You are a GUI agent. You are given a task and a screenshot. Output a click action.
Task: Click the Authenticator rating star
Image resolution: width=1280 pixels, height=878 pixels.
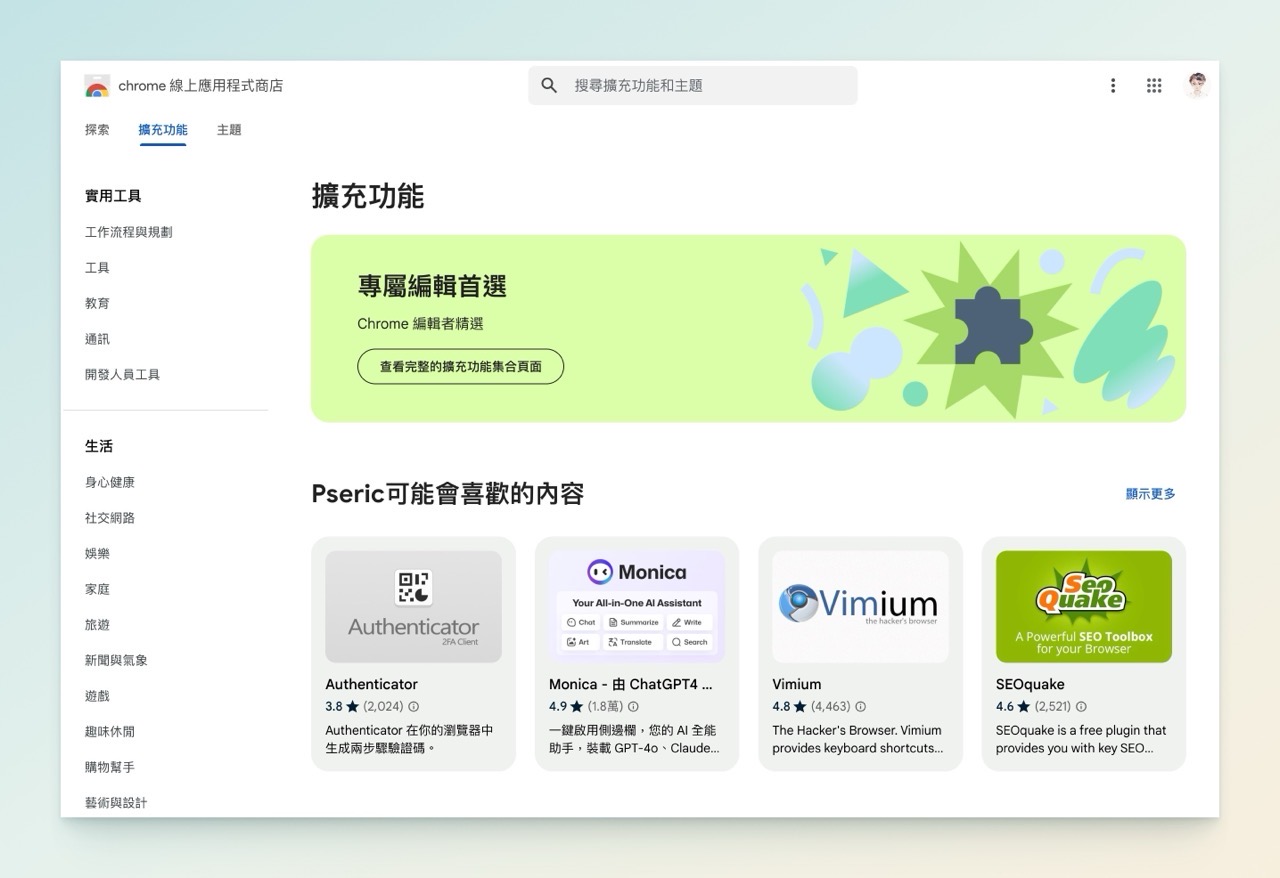coord(352,706)
